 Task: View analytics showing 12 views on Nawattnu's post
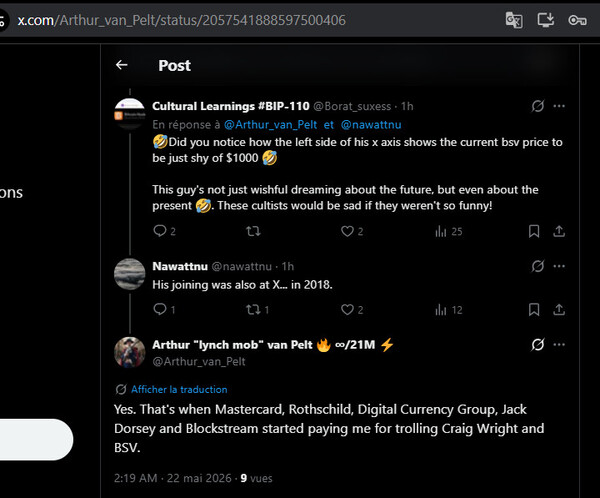448,310
